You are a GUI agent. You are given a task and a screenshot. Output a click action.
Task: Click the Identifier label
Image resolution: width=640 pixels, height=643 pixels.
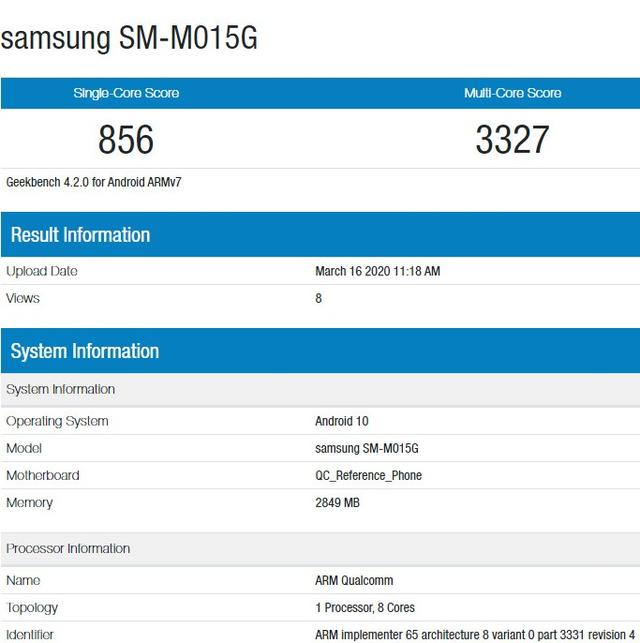pos(30,635)
